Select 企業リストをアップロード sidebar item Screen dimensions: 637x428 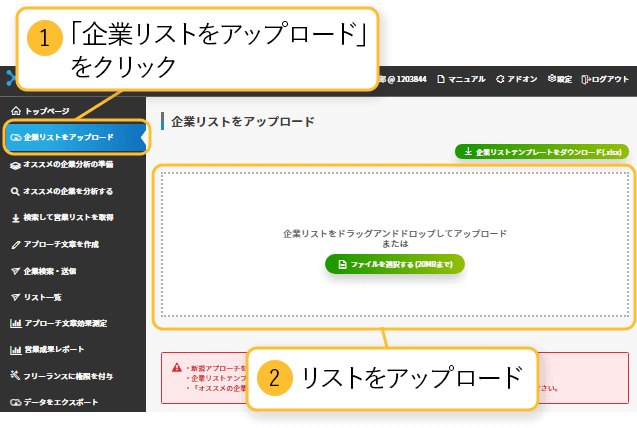[76, 137]
